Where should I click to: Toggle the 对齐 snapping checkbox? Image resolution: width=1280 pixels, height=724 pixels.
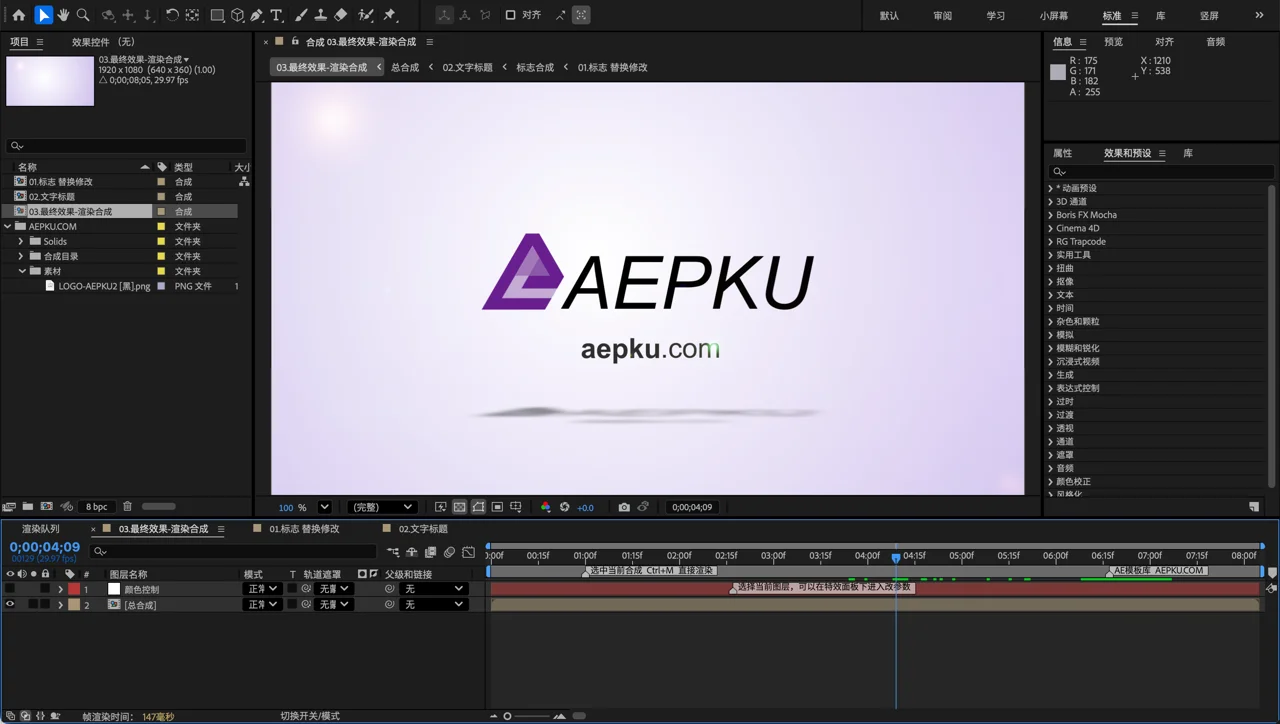tap(510, 15)
